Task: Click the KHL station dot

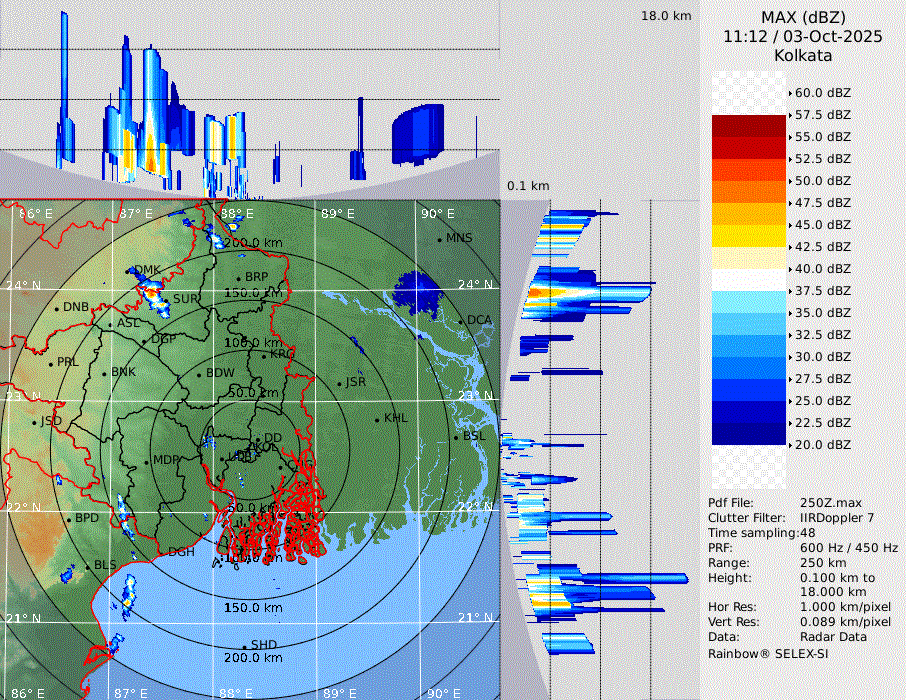Action: (x=377, y=419)
